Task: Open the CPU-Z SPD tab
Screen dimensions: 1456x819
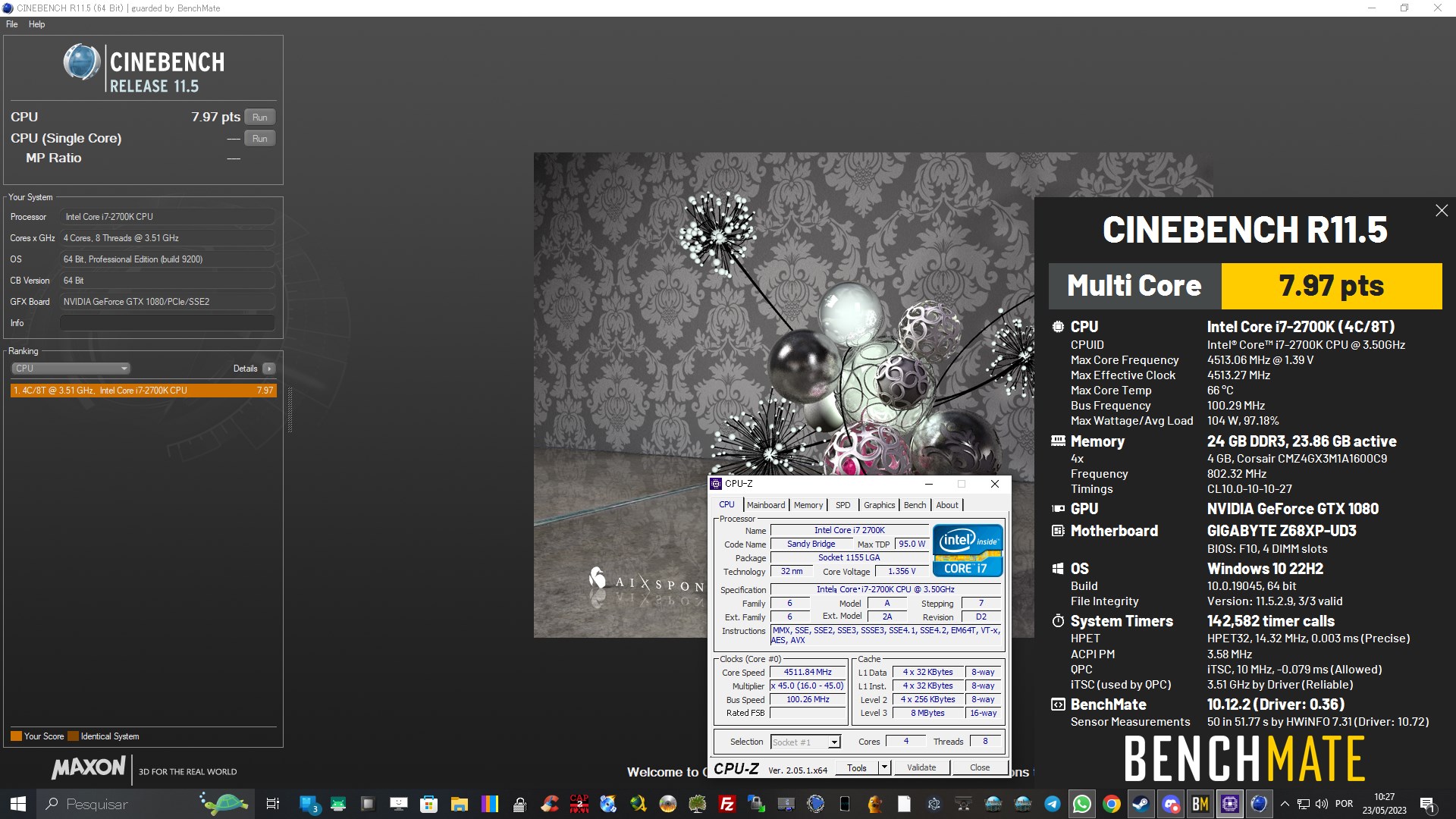Action: pos(843,505)
